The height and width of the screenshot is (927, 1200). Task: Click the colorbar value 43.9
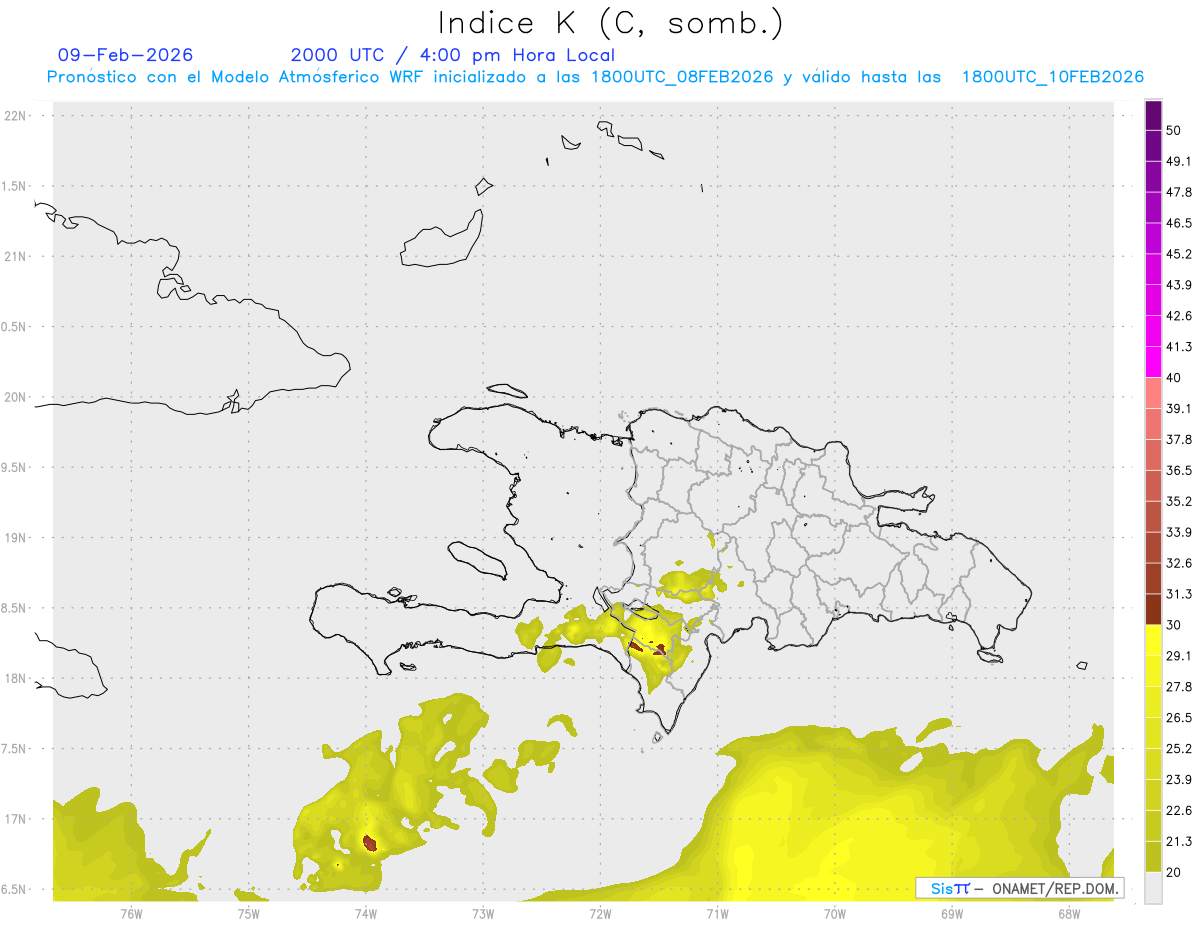point(1179,285)
